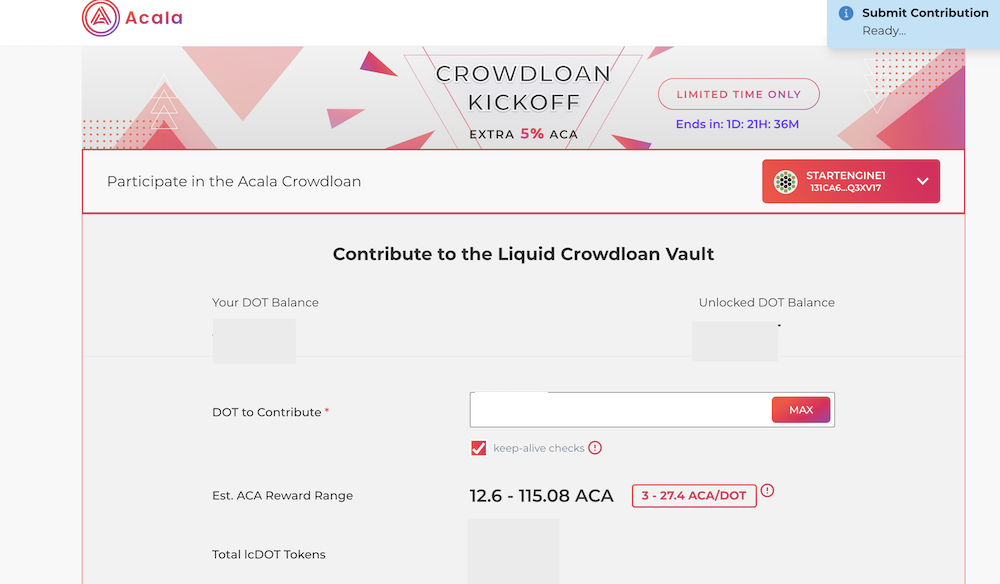
Task: Click the 3 - 27.4 ACA/DOT badge
Action: click(694, 496)
